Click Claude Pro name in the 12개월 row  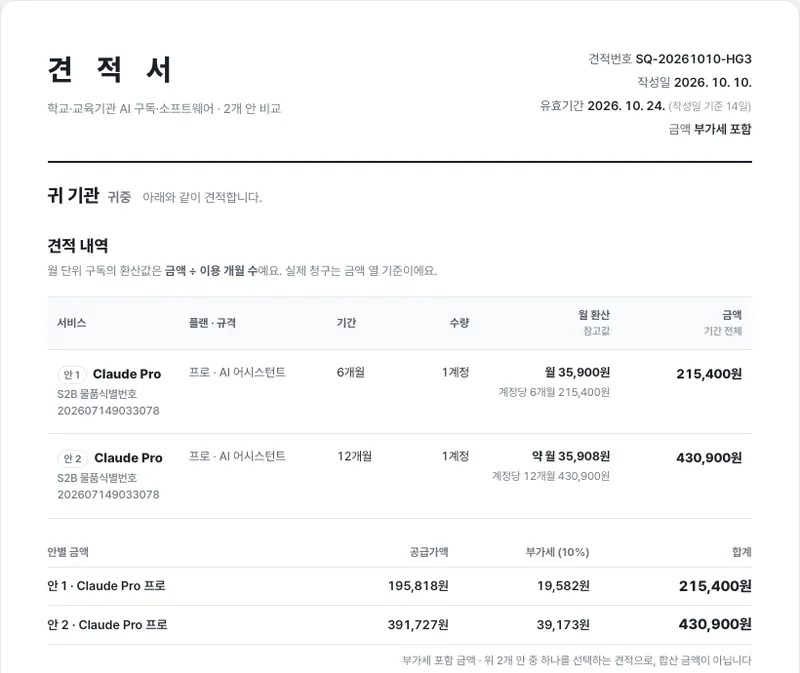click(128, 458)
